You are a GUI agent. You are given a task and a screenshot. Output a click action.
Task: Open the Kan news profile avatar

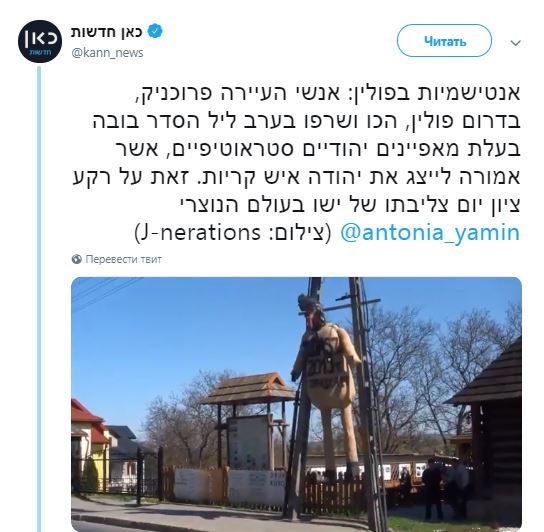[40, 41]
